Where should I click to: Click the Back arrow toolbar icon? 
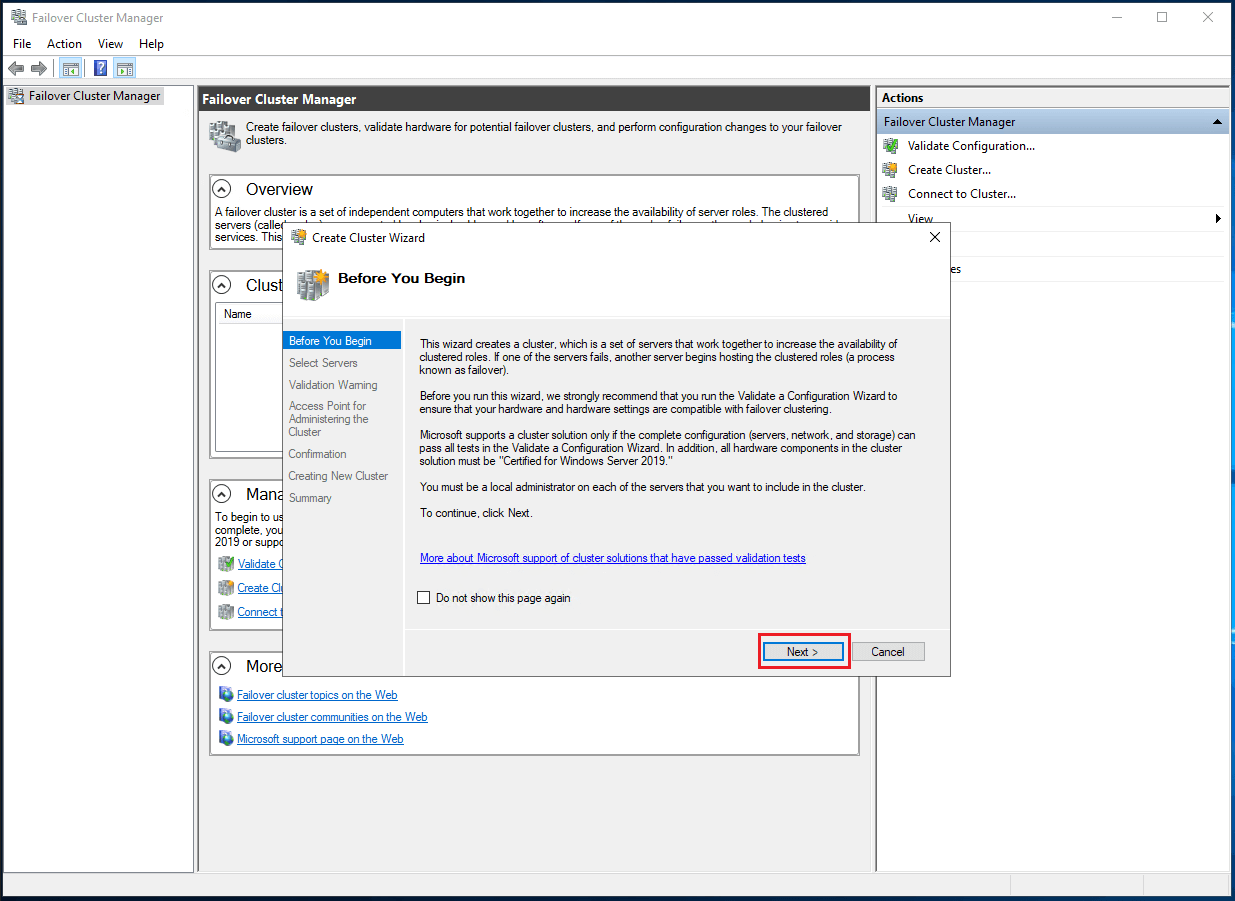[16, 68]
